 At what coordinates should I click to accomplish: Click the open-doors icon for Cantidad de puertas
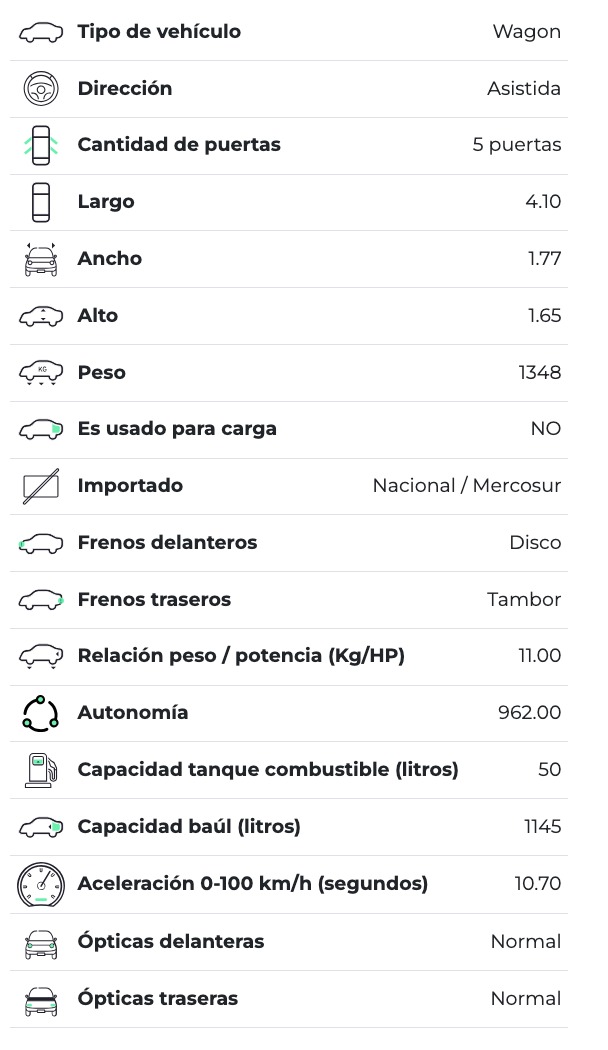tap(41, 146)
